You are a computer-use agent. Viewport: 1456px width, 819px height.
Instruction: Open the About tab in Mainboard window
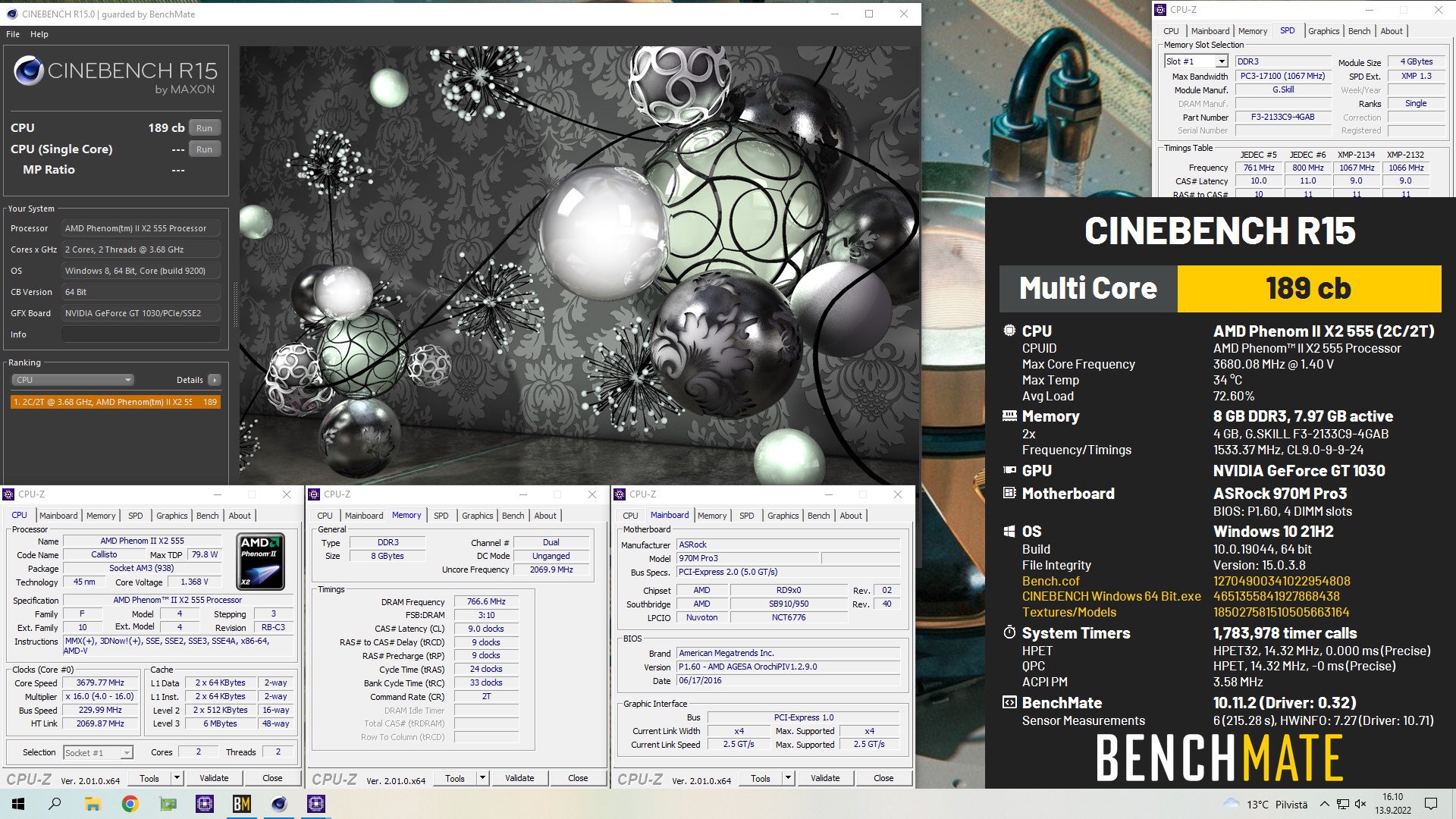851,516
